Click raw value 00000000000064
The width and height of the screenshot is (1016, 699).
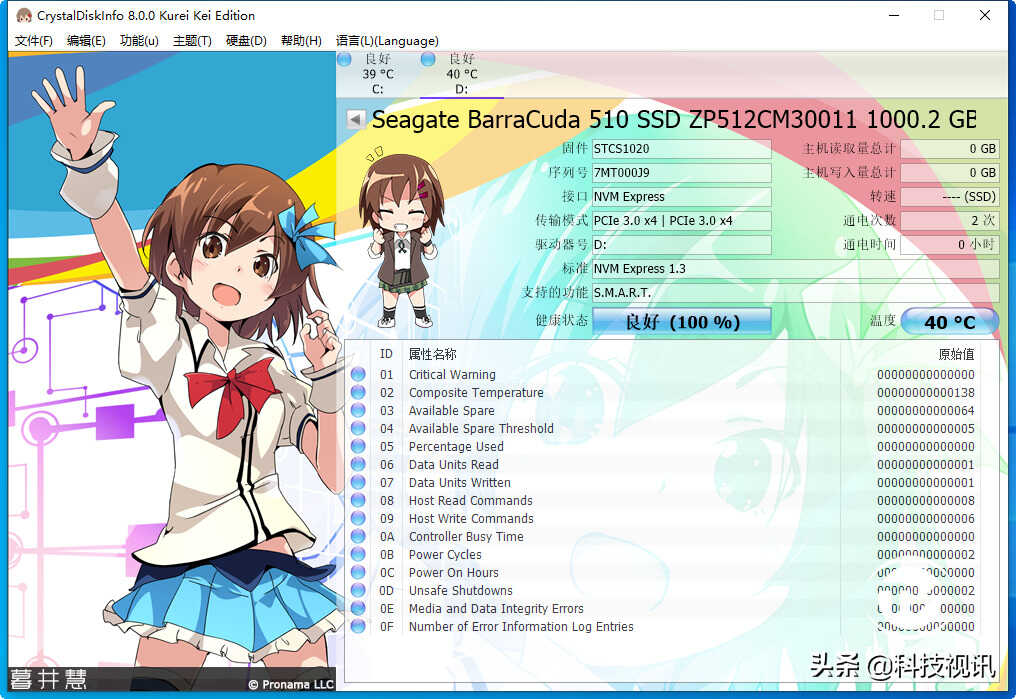point(925,411)
